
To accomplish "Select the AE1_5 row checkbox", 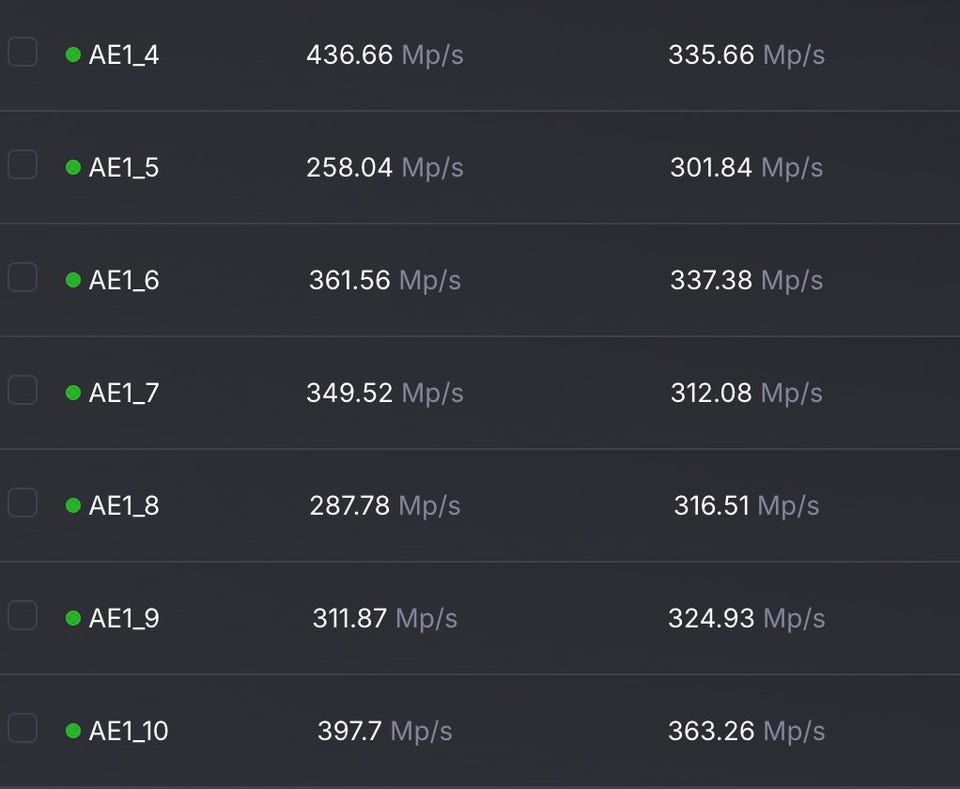I will click(22, 164).
